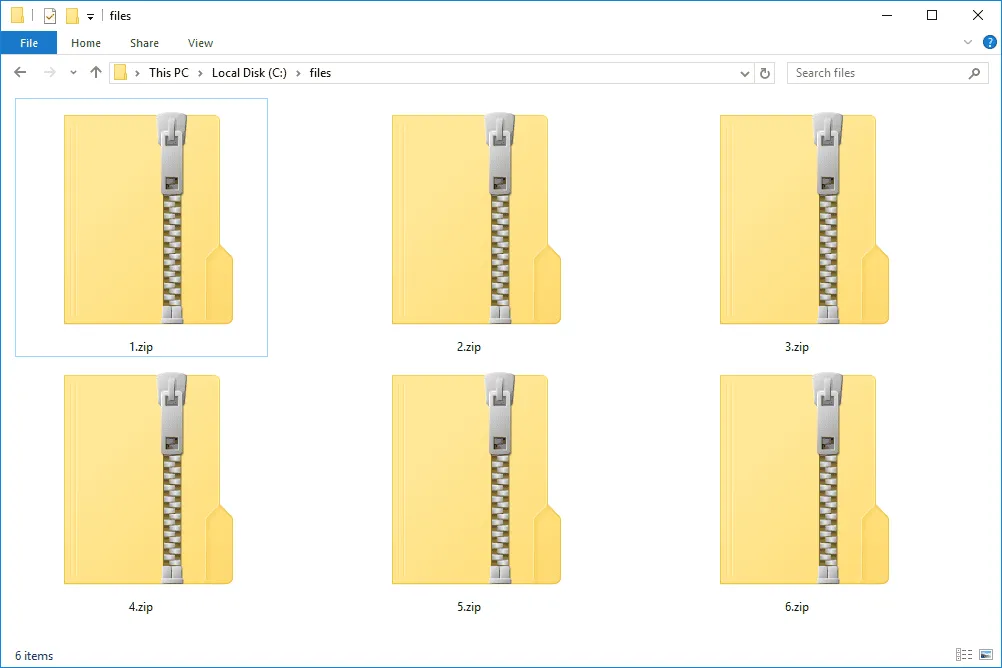Screen dimensions: 1002x668
Task: Open the recent locations dropdown
Action: pos(72,73)
